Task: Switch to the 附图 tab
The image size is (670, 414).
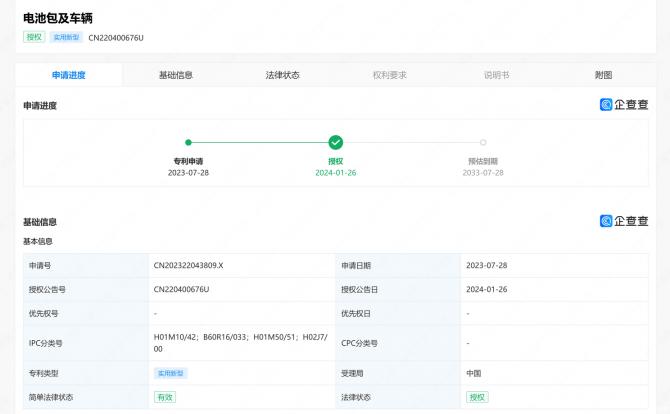Action: coord(603,75)
